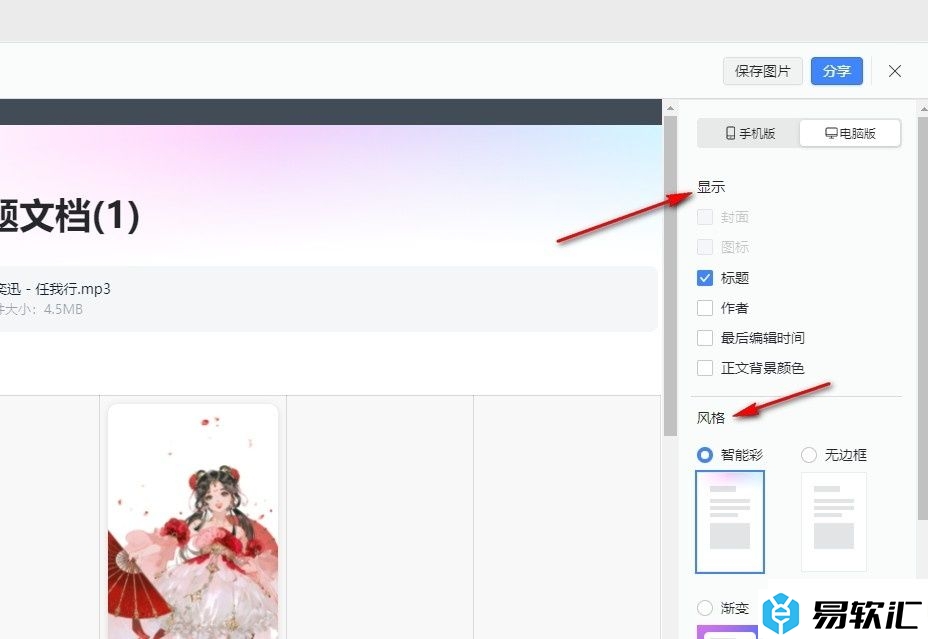The image size is (928, 639).
Task: Select the 无边框 style radio button
Action: (808, 455)
